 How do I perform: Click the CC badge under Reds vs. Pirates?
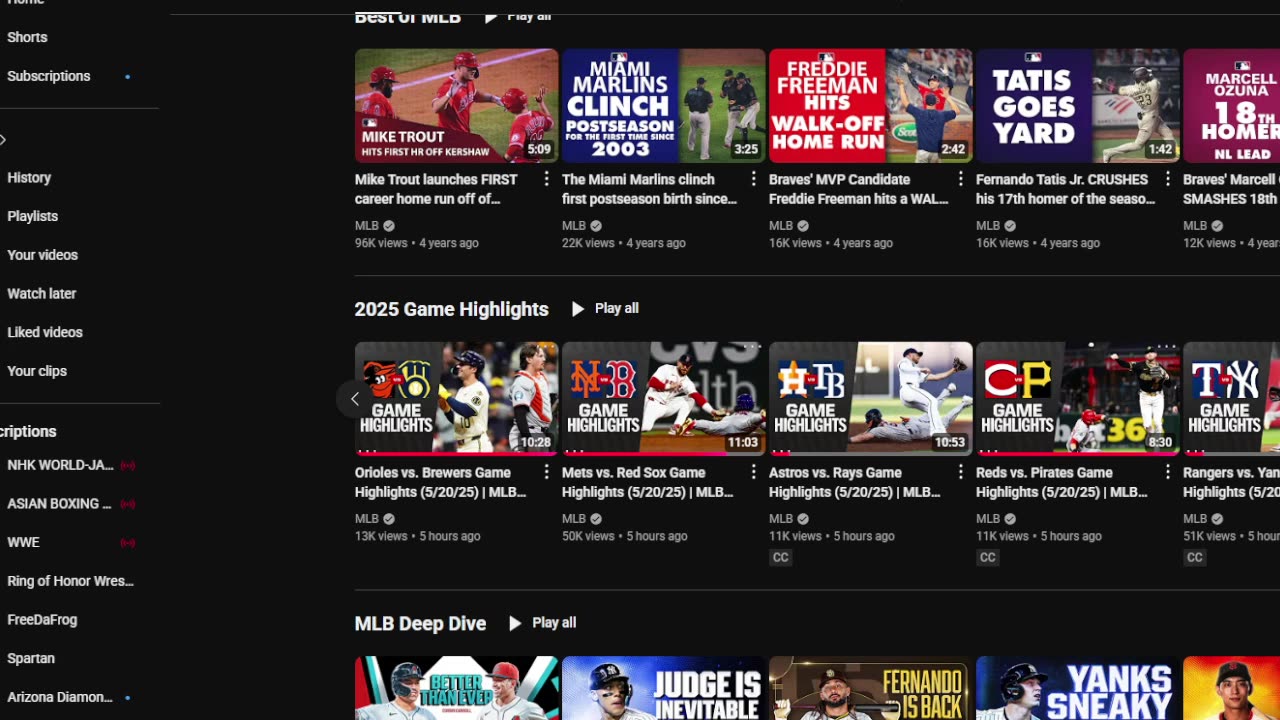[988, 557]
